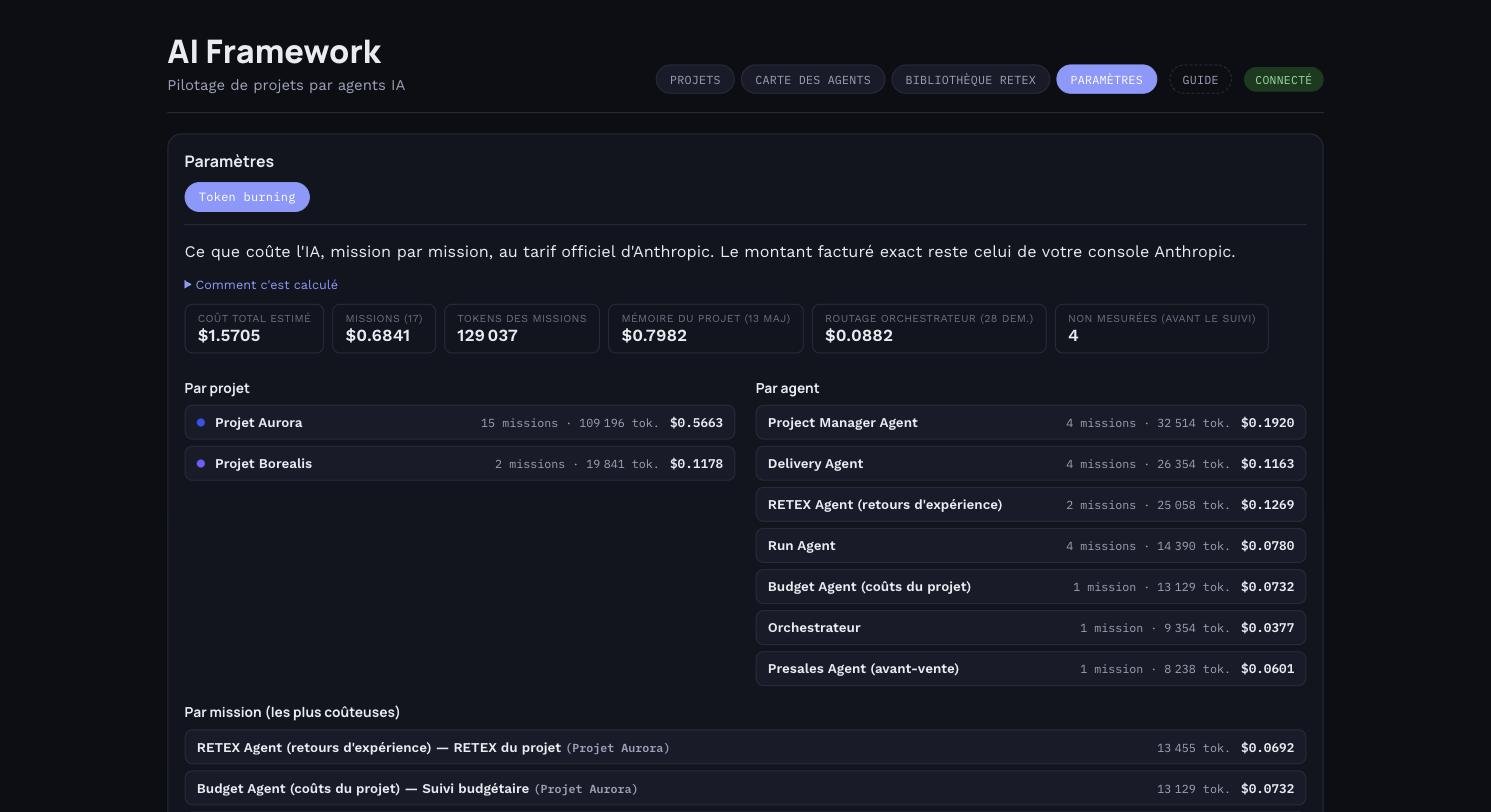Select the Projet Borealis row

point(460,464)
